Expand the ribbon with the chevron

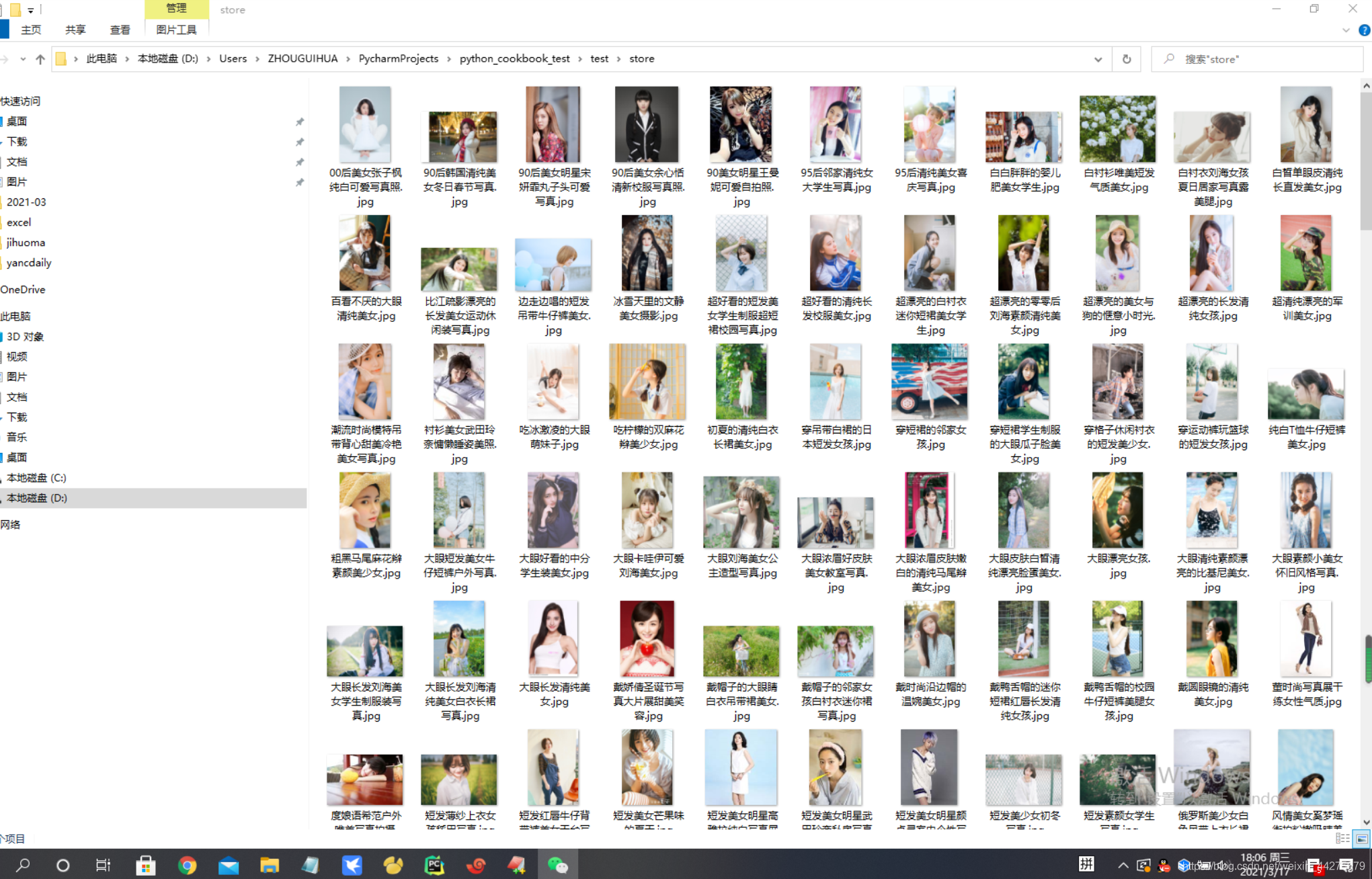(x=1346, y=30)
